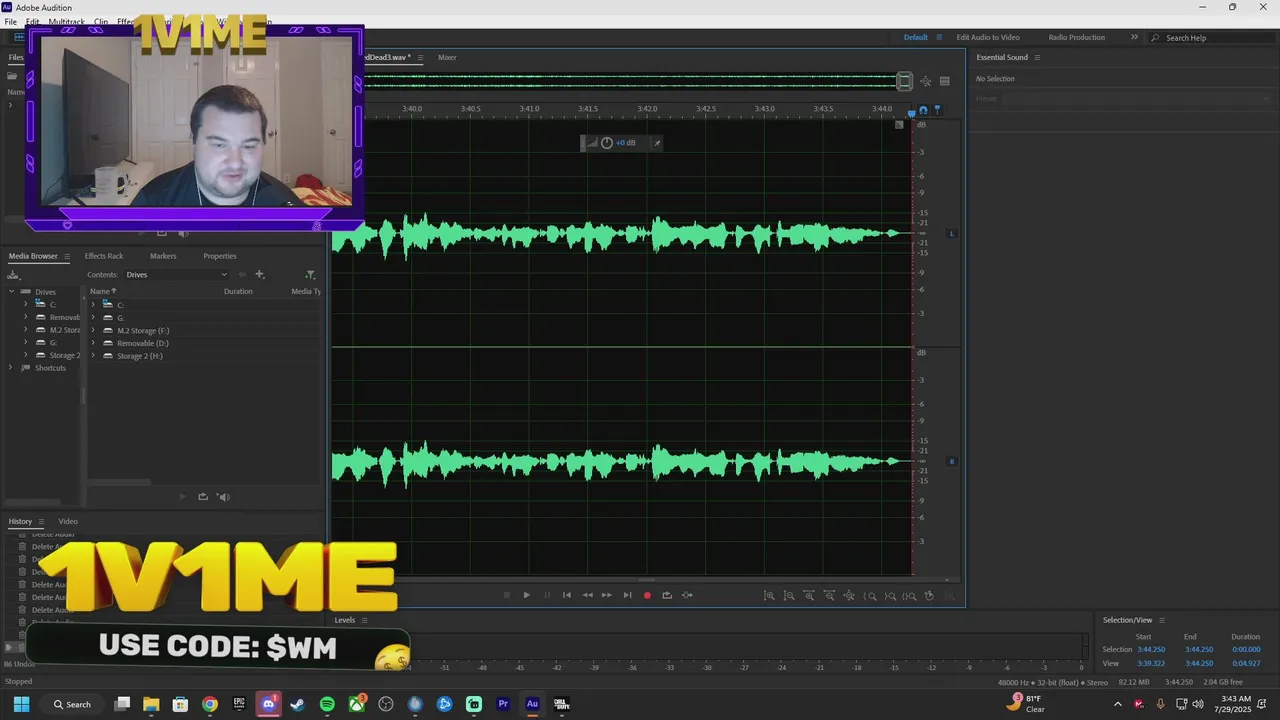Screen dimensions: 1280x720
Task: Open the Media Browser panel menu
Action: (x=67, y=256)
